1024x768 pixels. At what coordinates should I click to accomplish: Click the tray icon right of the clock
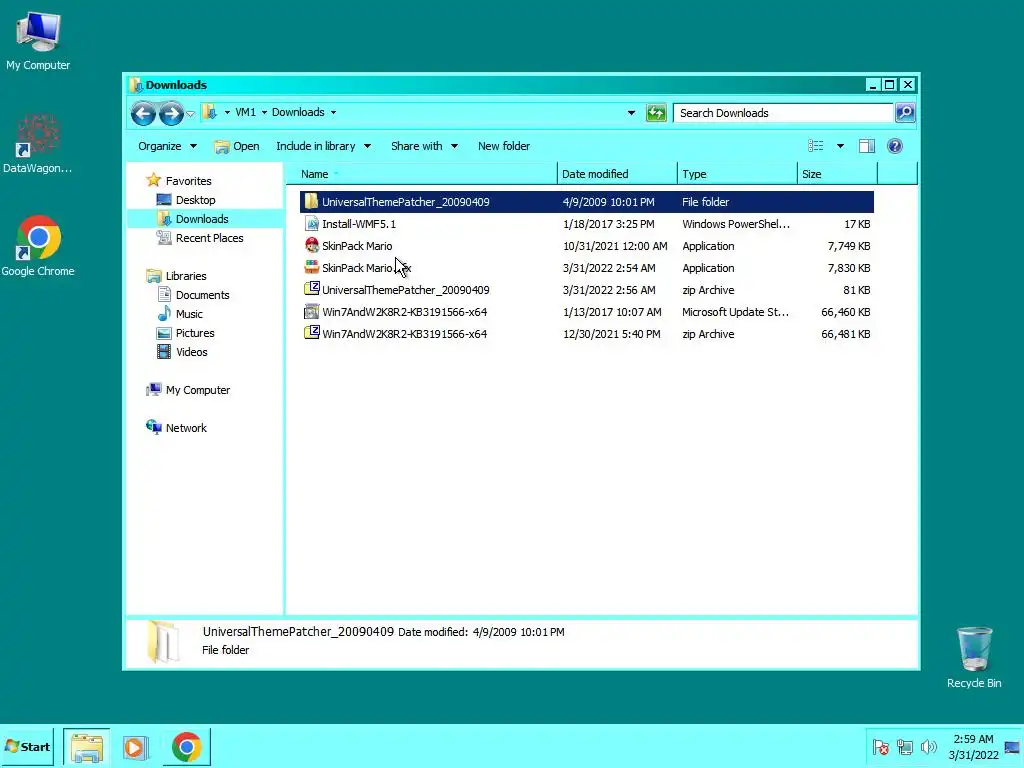[1012, 747]
